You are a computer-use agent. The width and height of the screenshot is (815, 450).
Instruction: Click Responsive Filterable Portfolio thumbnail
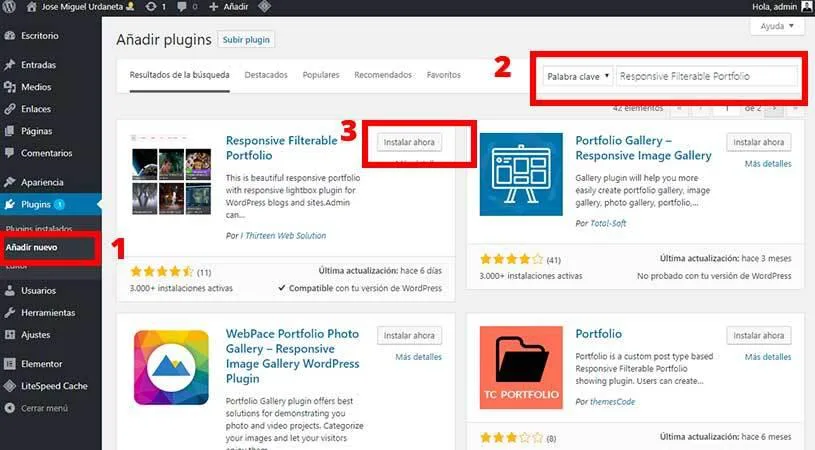(x=171, y=175)
